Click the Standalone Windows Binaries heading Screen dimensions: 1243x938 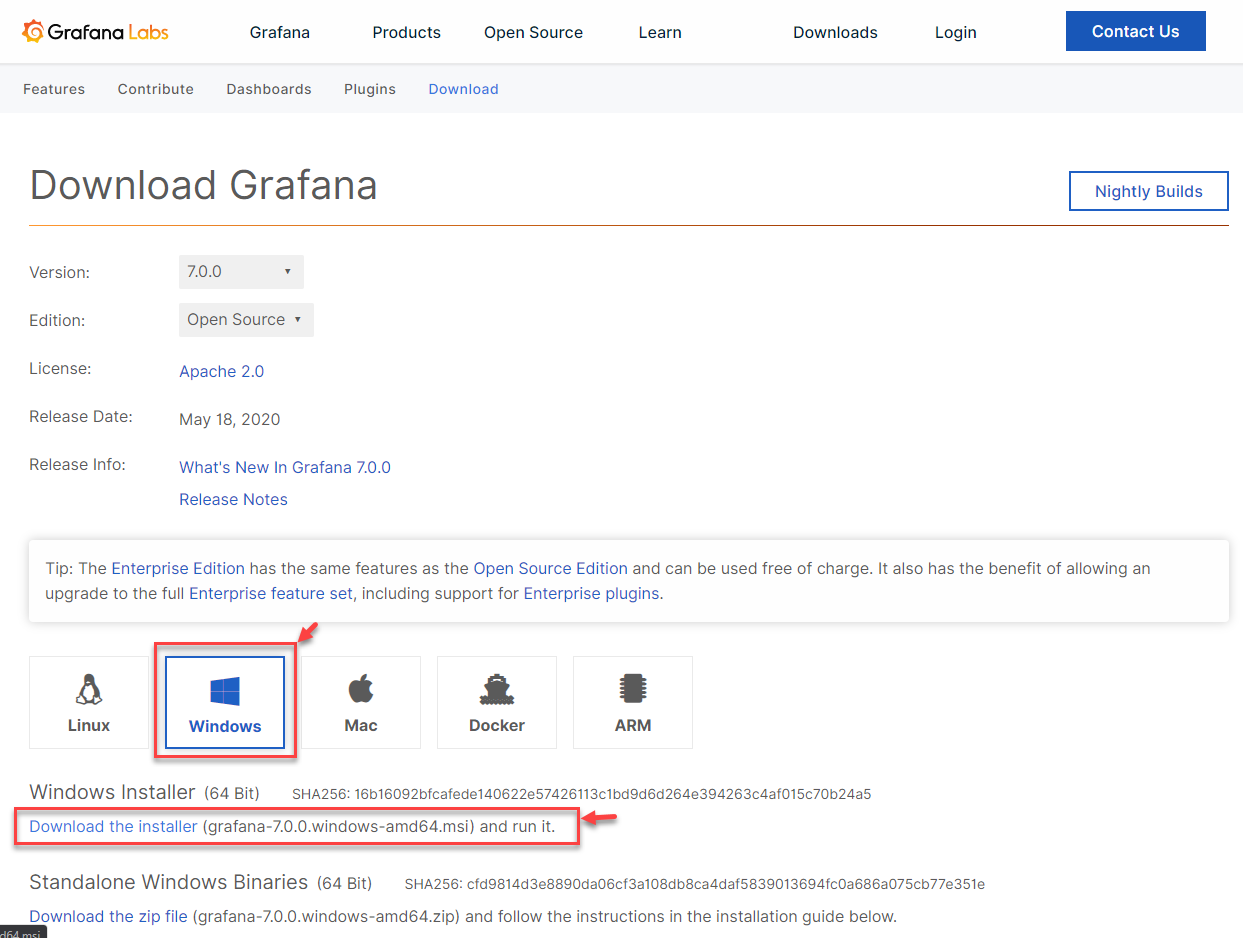click(169, 882)
